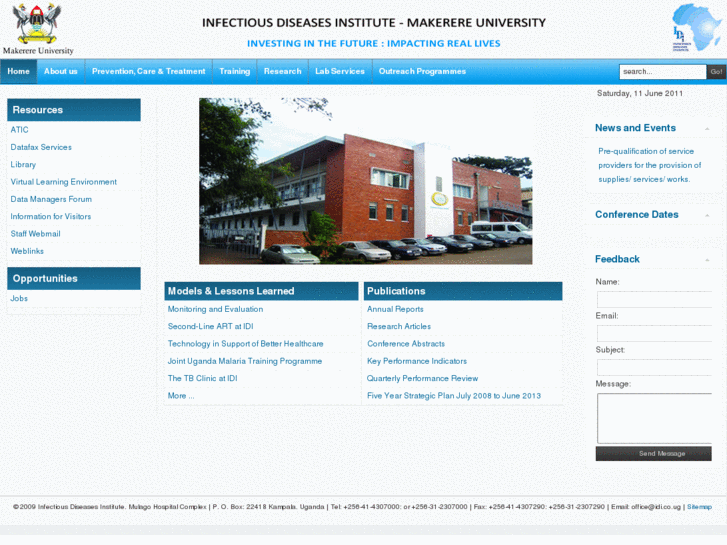Screen dimensions: 727x545
Task: Click the Message text area
Action: (654, 419)
